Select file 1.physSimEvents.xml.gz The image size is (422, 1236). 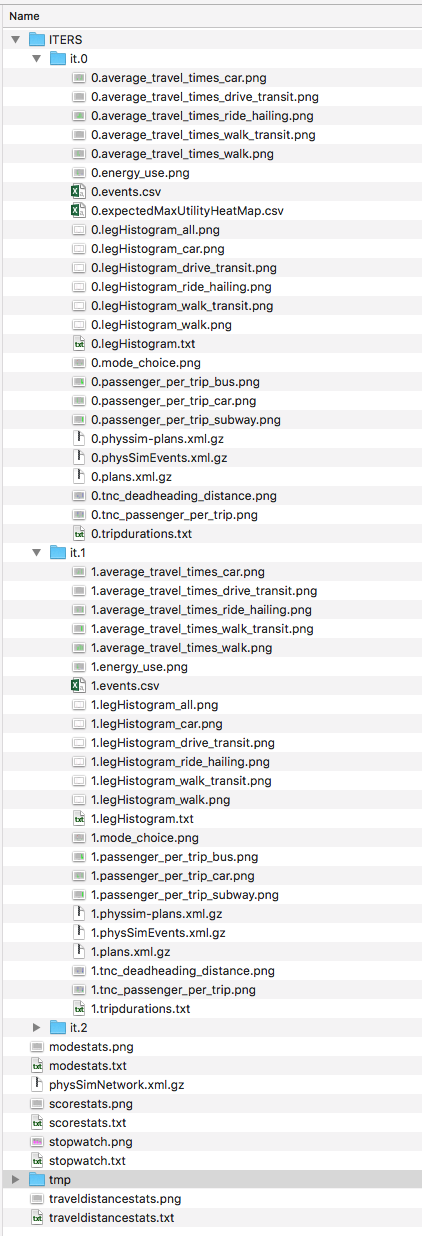[x=158, y=933]
